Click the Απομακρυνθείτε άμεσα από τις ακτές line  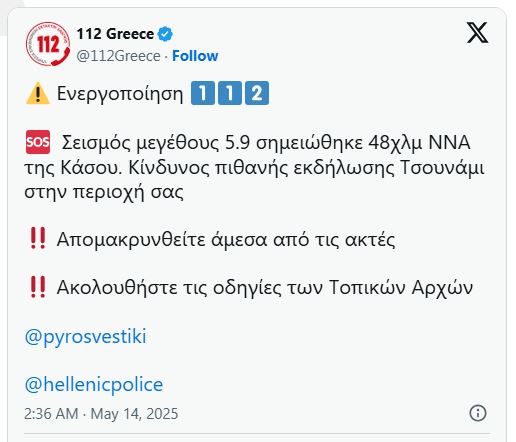coord(226,239)
